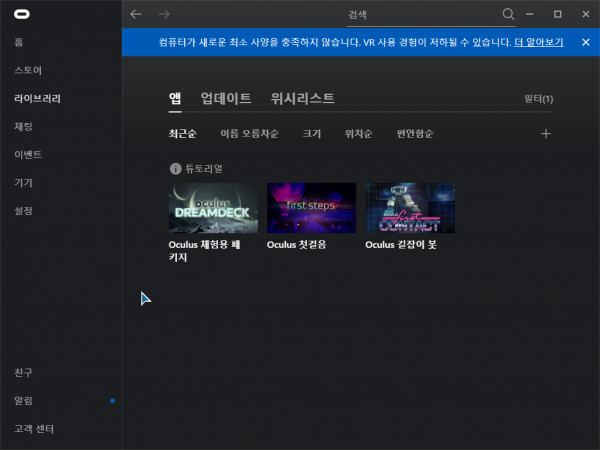Screen dimensions: 600x450
Task: Sort by 편안함순
Action: pyautogui.click(x=414, y=134)
